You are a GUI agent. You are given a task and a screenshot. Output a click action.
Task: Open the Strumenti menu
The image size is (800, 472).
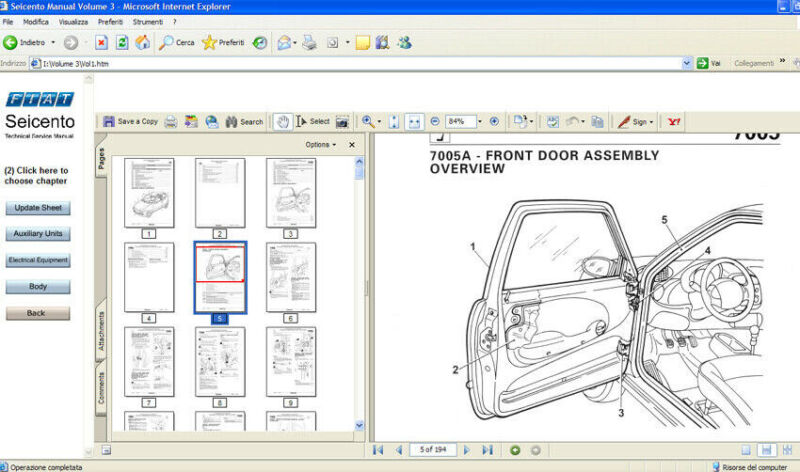(x=147, y=21)
